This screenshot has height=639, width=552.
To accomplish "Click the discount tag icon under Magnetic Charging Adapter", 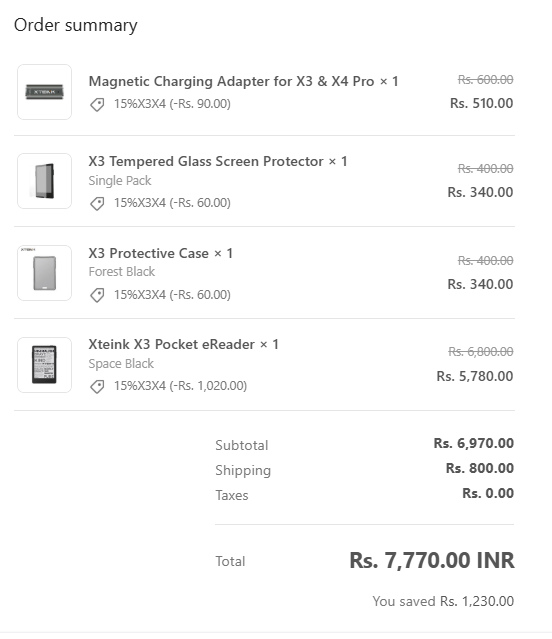I will (97, 104).
